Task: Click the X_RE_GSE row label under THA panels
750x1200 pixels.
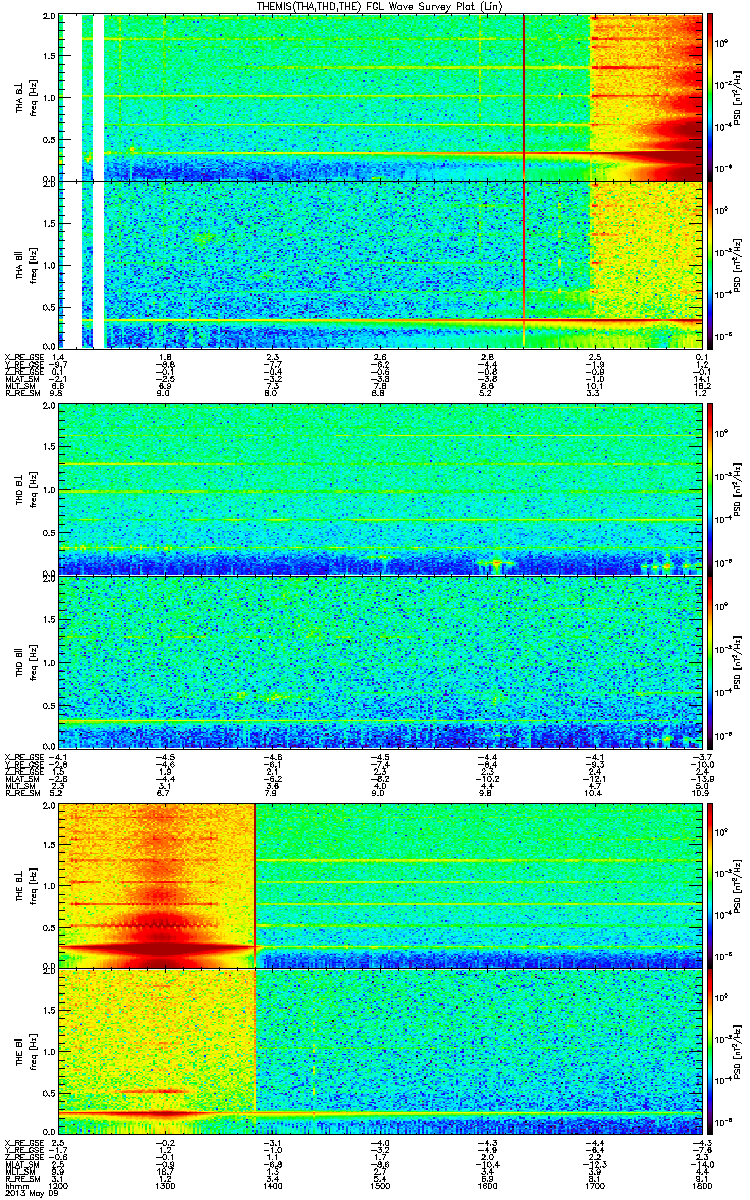Action: tap(25, 358)
